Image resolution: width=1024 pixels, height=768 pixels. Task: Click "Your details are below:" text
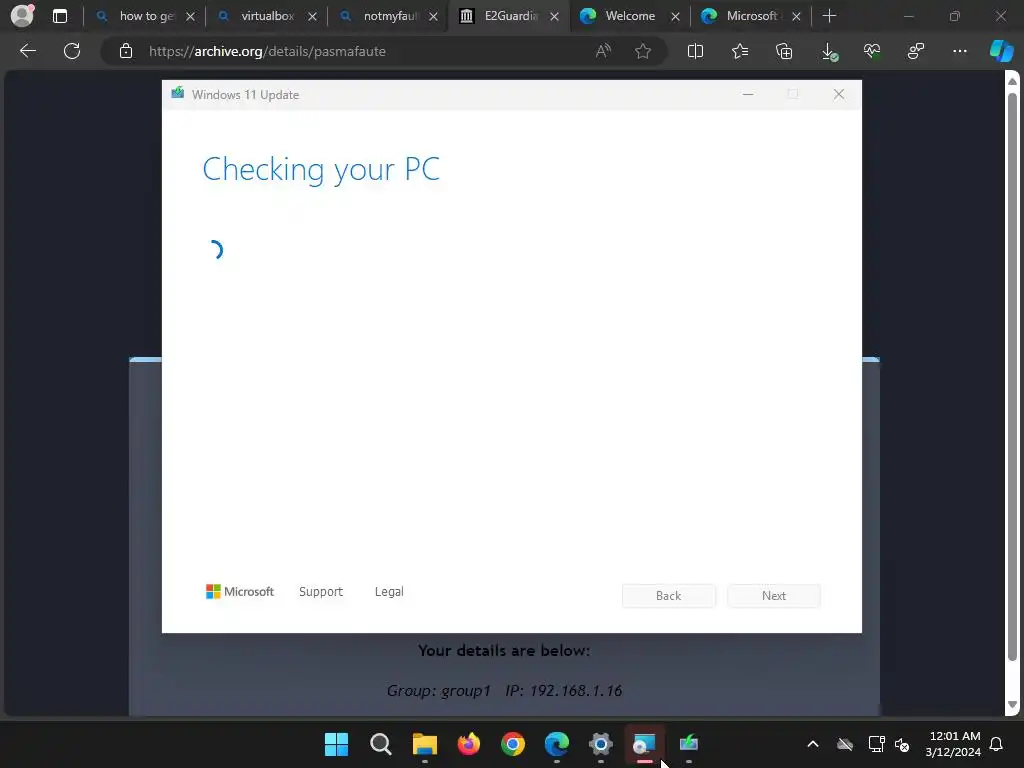pos(504,650)
